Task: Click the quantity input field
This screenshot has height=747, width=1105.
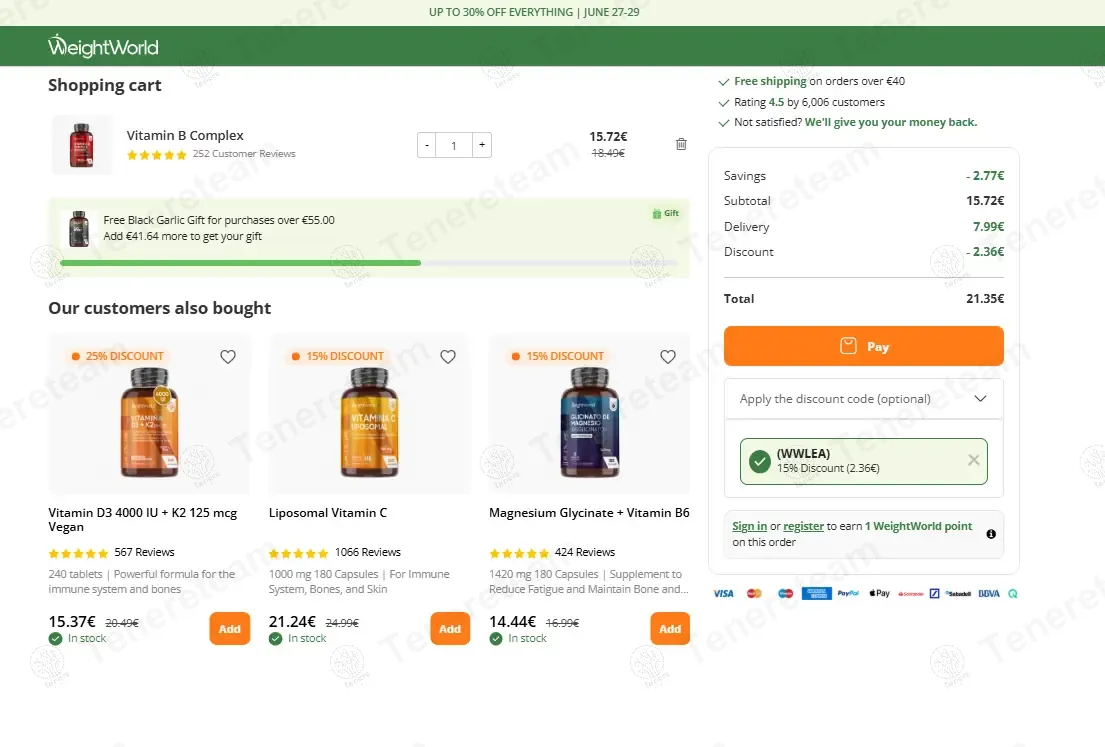Action: 454,145
